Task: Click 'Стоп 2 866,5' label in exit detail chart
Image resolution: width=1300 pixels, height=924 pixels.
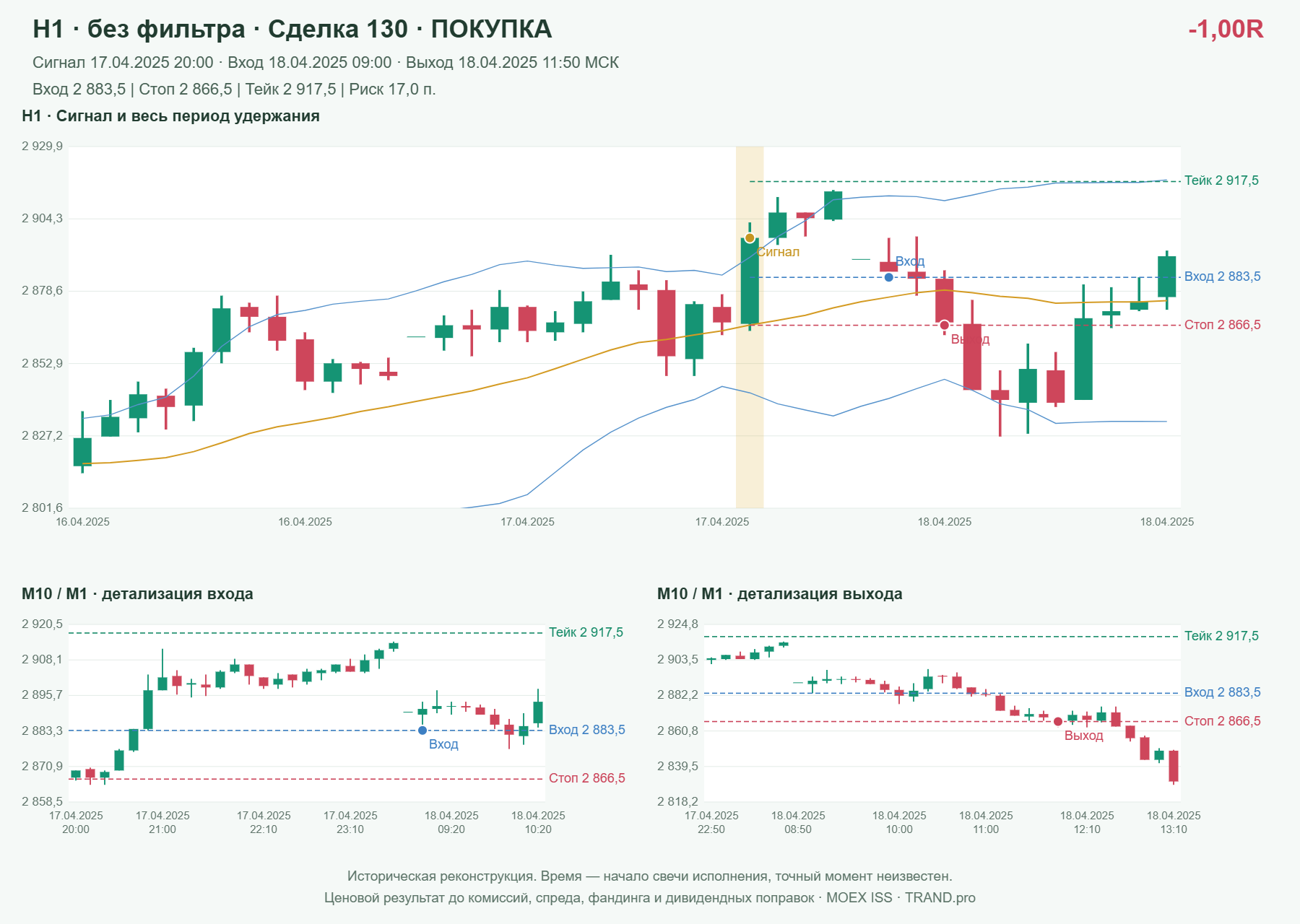Action: 1223,721
